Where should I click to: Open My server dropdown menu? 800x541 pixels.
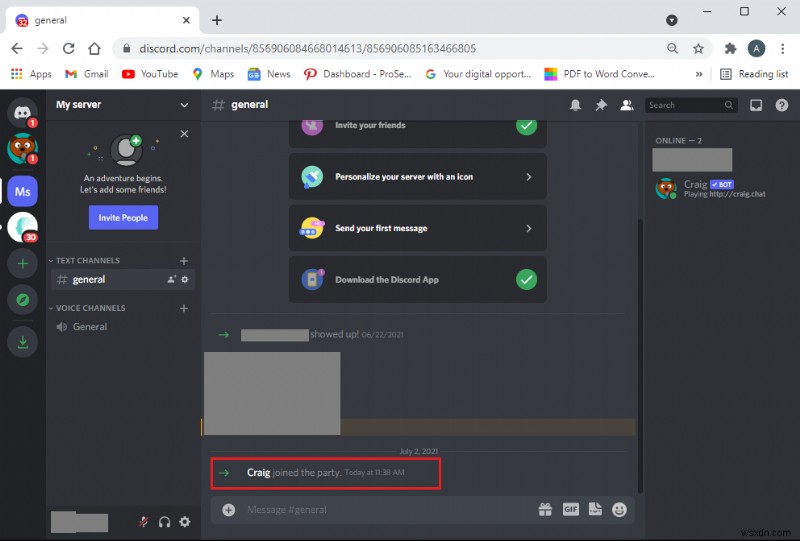pos(122,105)
